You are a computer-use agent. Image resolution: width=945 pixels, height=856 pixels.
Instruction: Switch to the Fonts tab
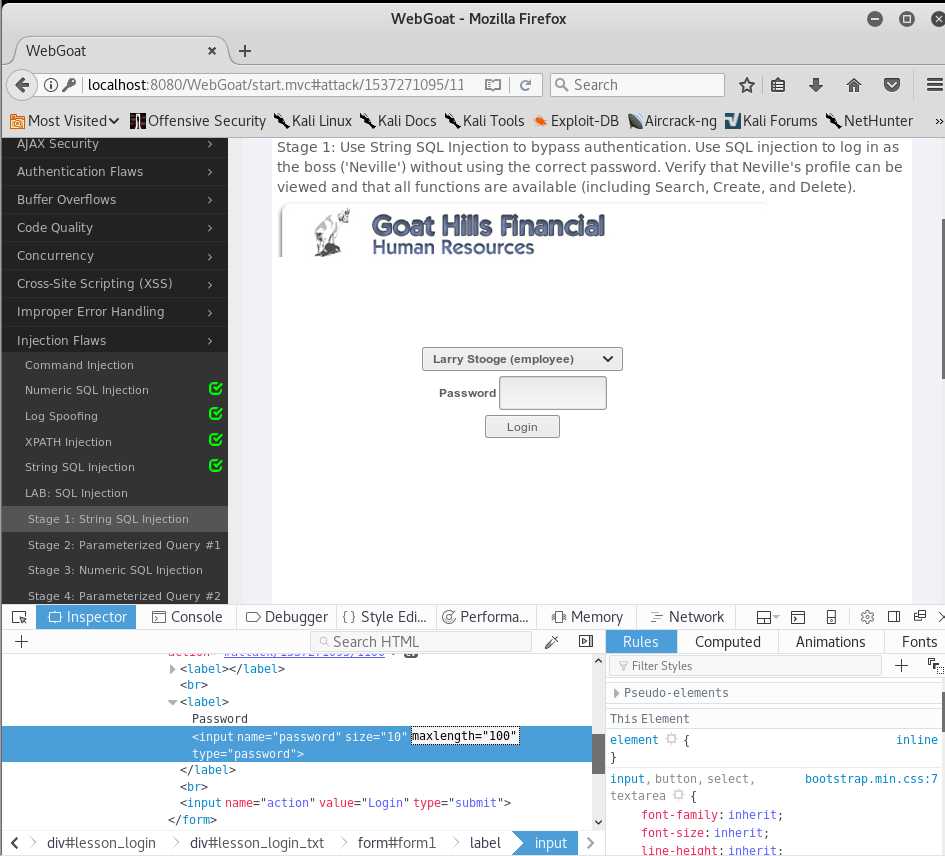point(919,642)
